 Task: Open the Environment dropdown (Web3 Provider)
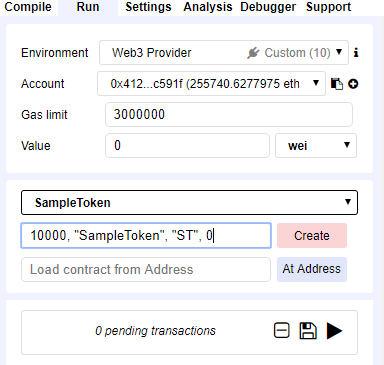coord(224,53)
